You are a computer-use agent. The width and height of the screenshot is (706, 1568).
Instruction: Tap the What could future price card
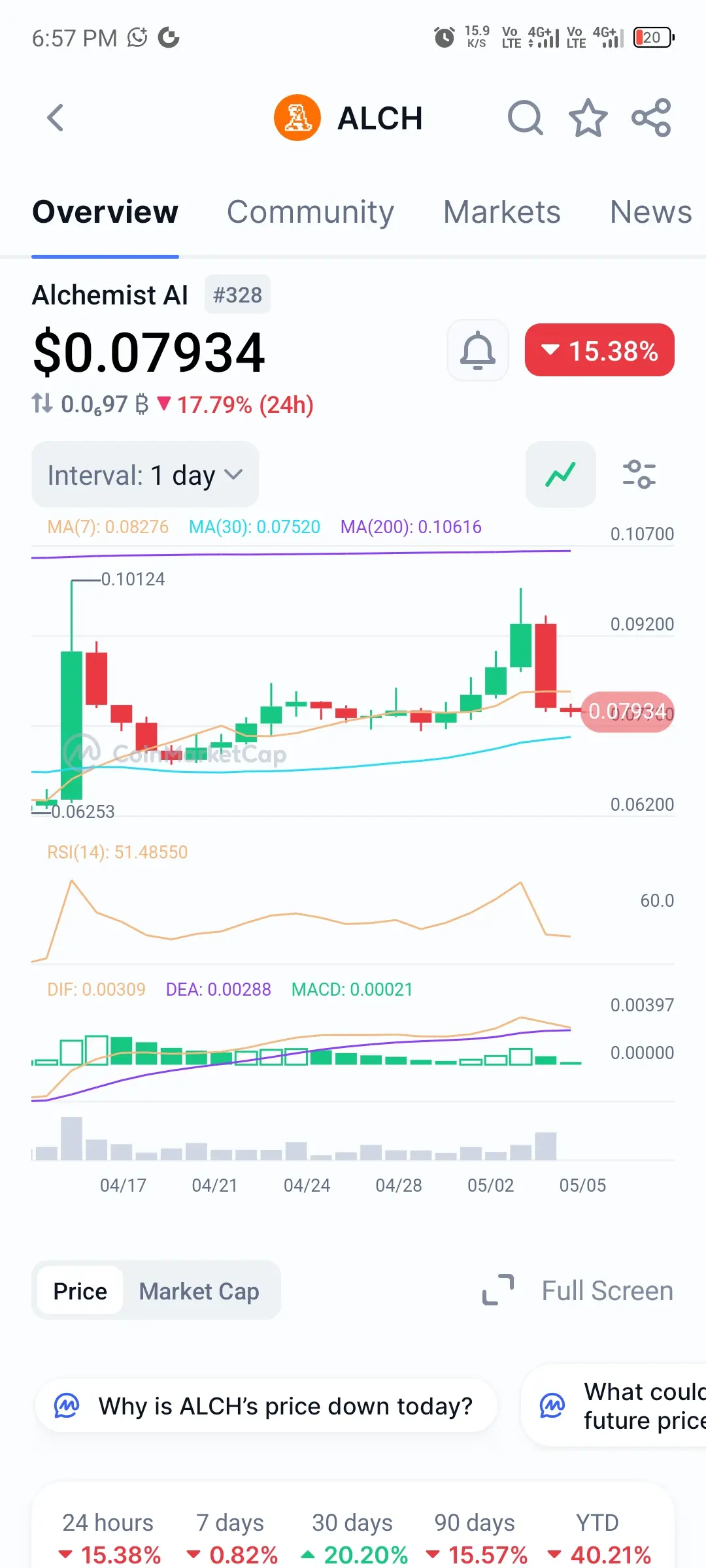point(614,1405)
